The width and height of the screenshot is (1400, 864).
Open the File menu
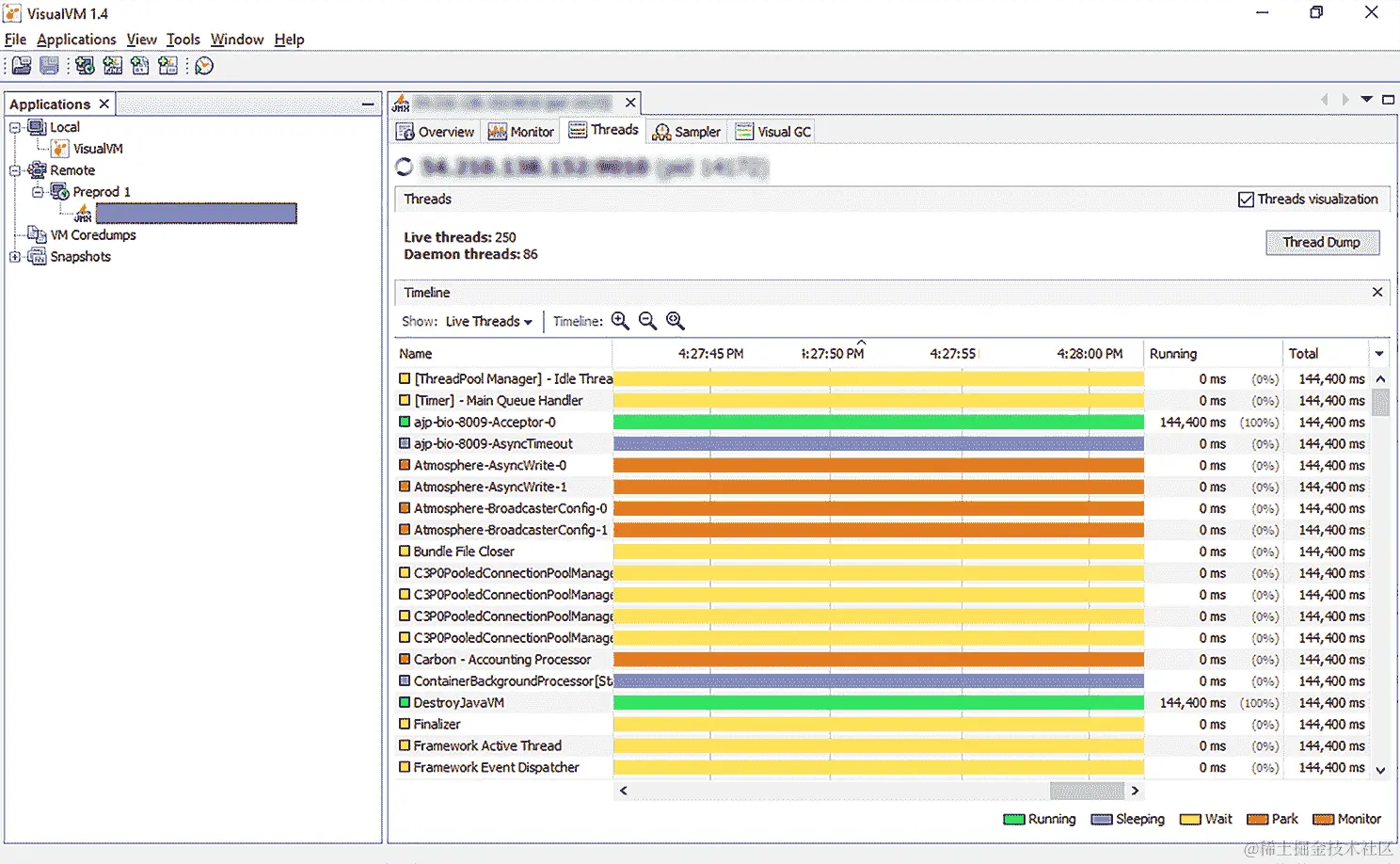pyautogui.click(x=15, y=40)
